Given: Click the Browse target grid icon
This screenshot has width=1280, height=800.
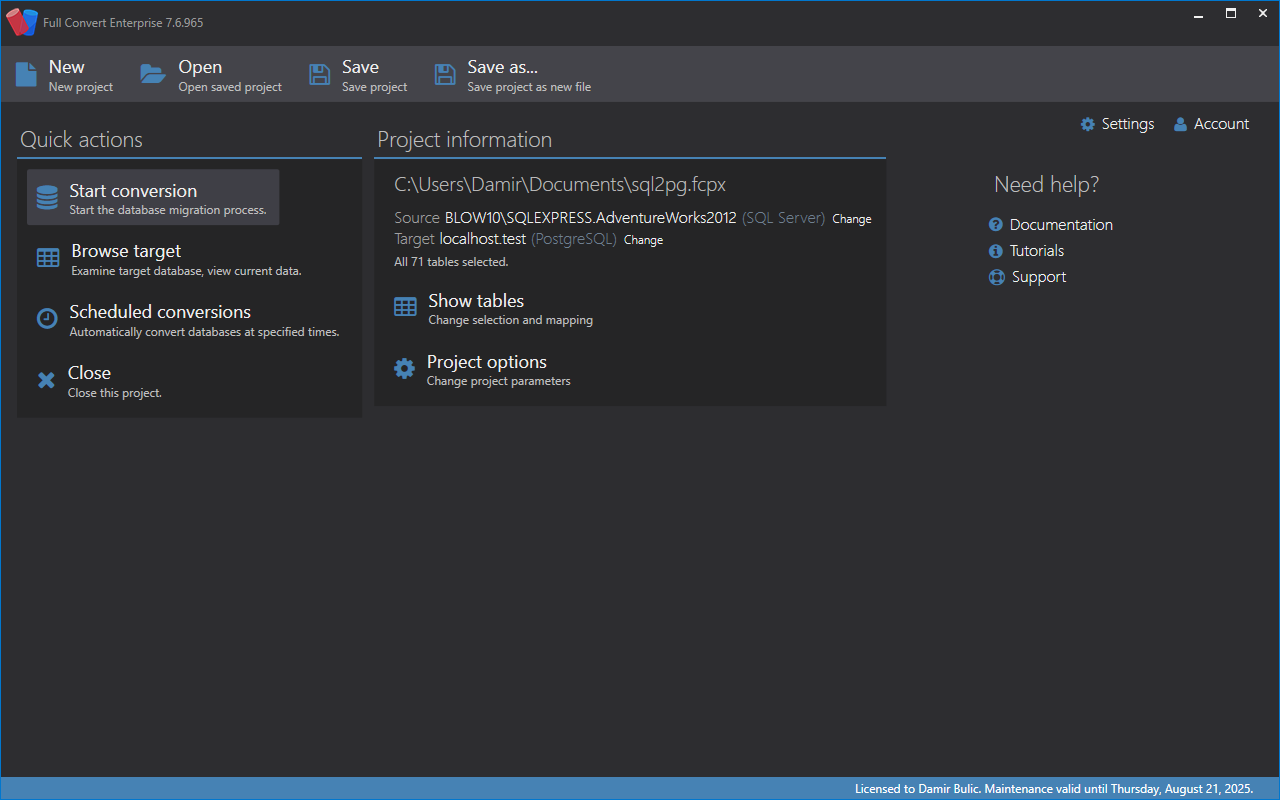Looking at the screenshot, I should tap(48, 258).
